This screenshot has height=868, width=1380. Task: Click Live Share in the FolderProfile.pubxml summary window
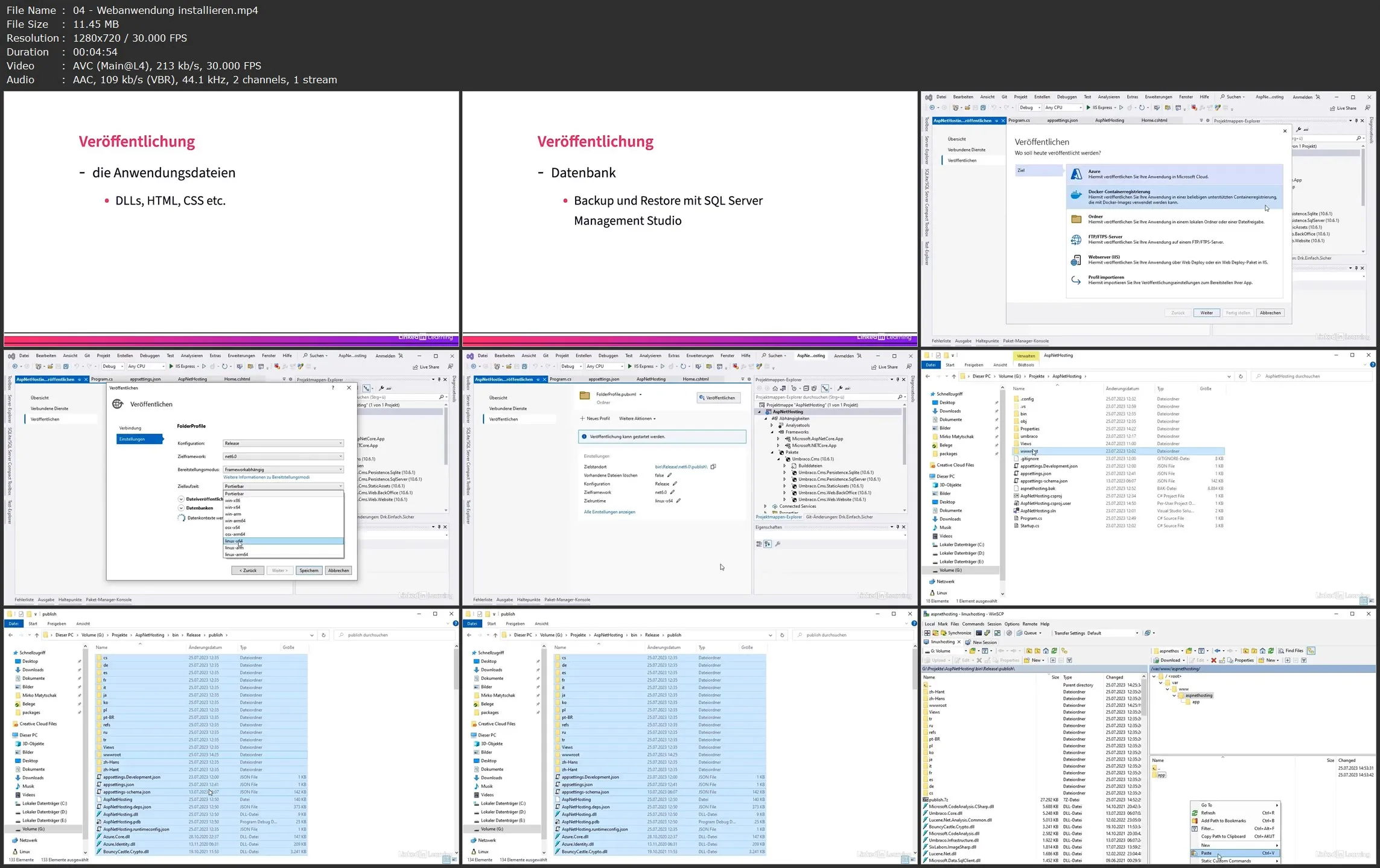(x=885, y=367)
